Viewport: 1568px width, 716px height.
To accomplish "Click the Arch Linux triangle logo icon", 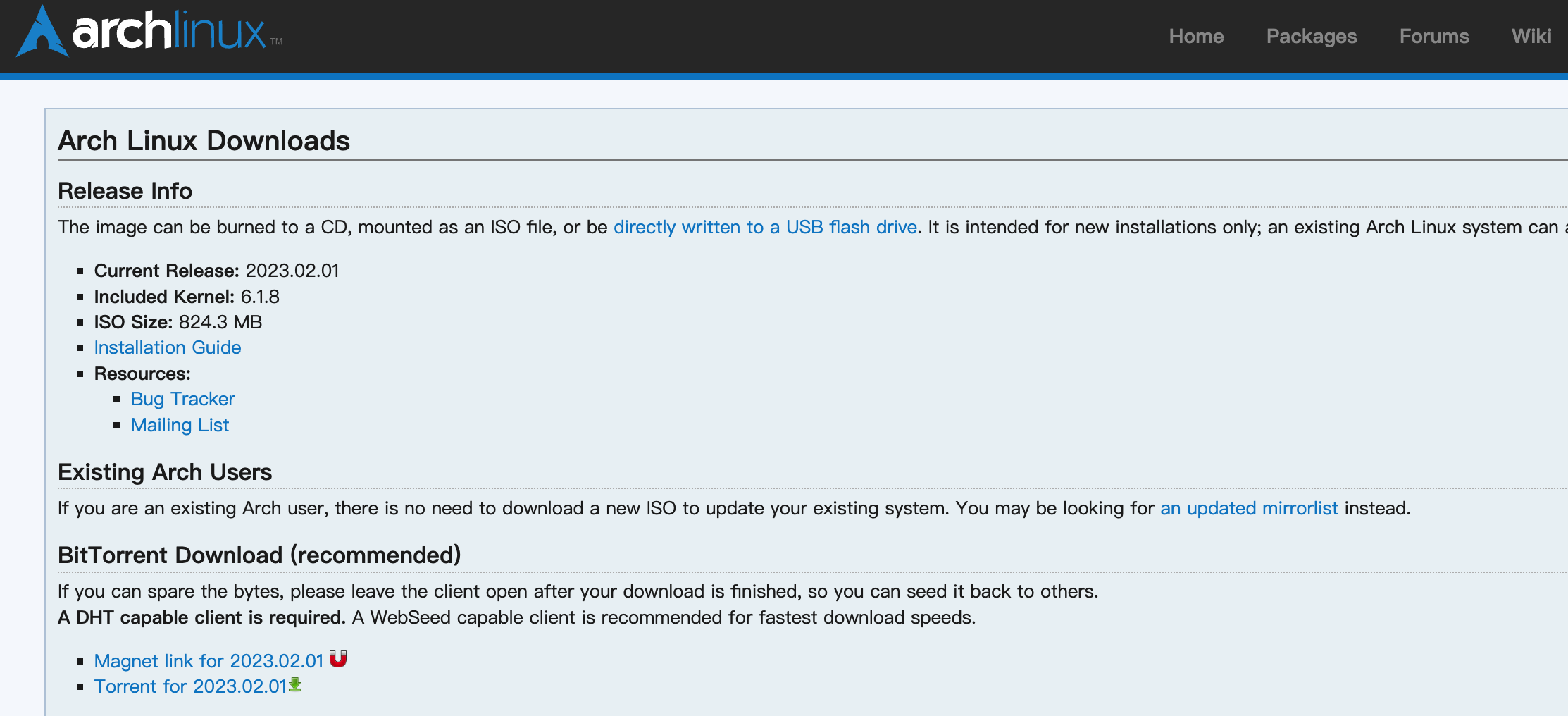I will pyautogui.click(x=42, y=32).
